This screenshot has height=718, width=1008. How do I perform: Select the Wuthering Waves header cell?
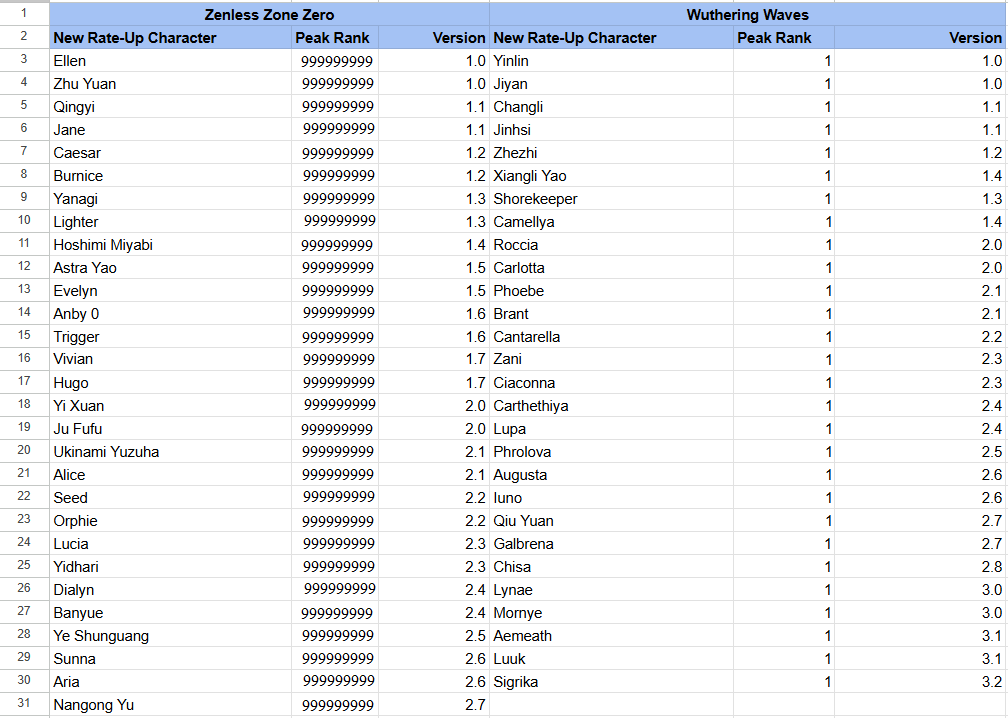[748, 14]
